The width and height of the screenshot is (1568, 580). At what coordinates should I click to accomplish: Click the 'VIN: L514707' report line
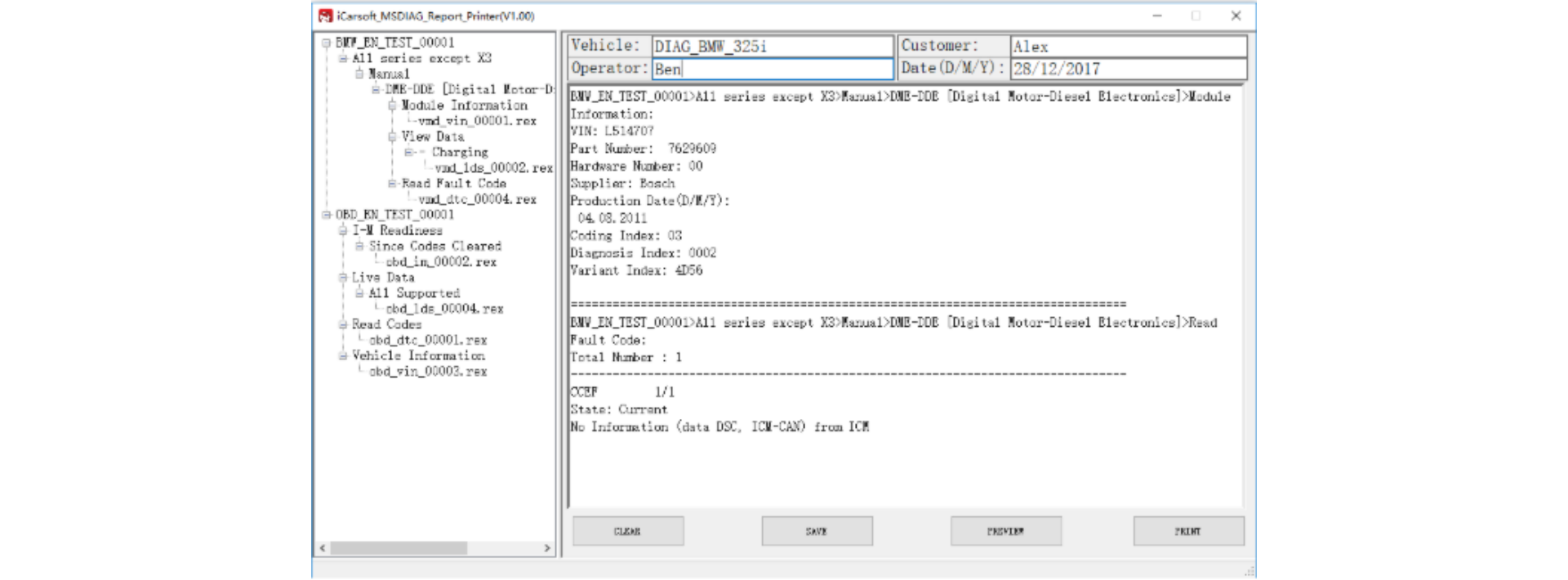click(x=612, y=131)
